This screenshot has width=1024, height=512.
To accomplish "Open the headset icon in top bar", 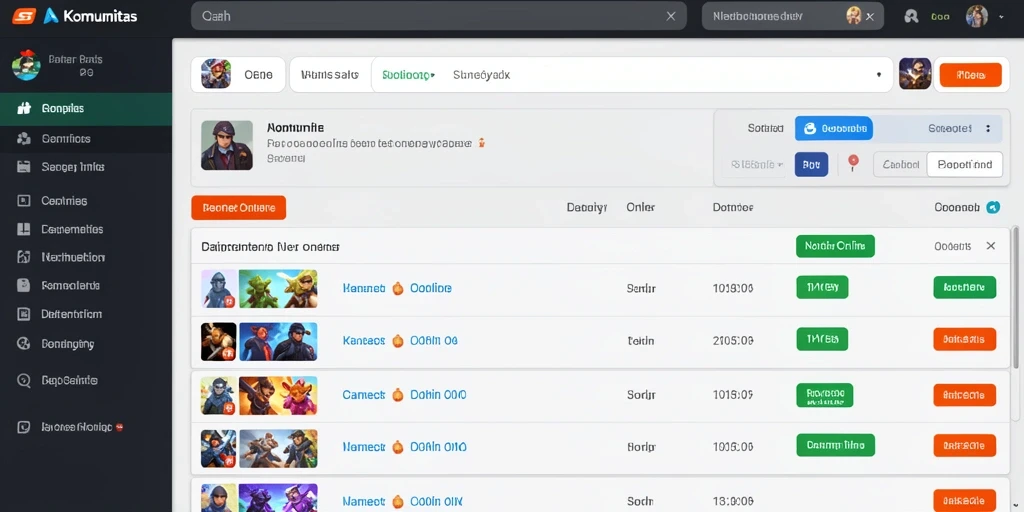I will [911, 16].
